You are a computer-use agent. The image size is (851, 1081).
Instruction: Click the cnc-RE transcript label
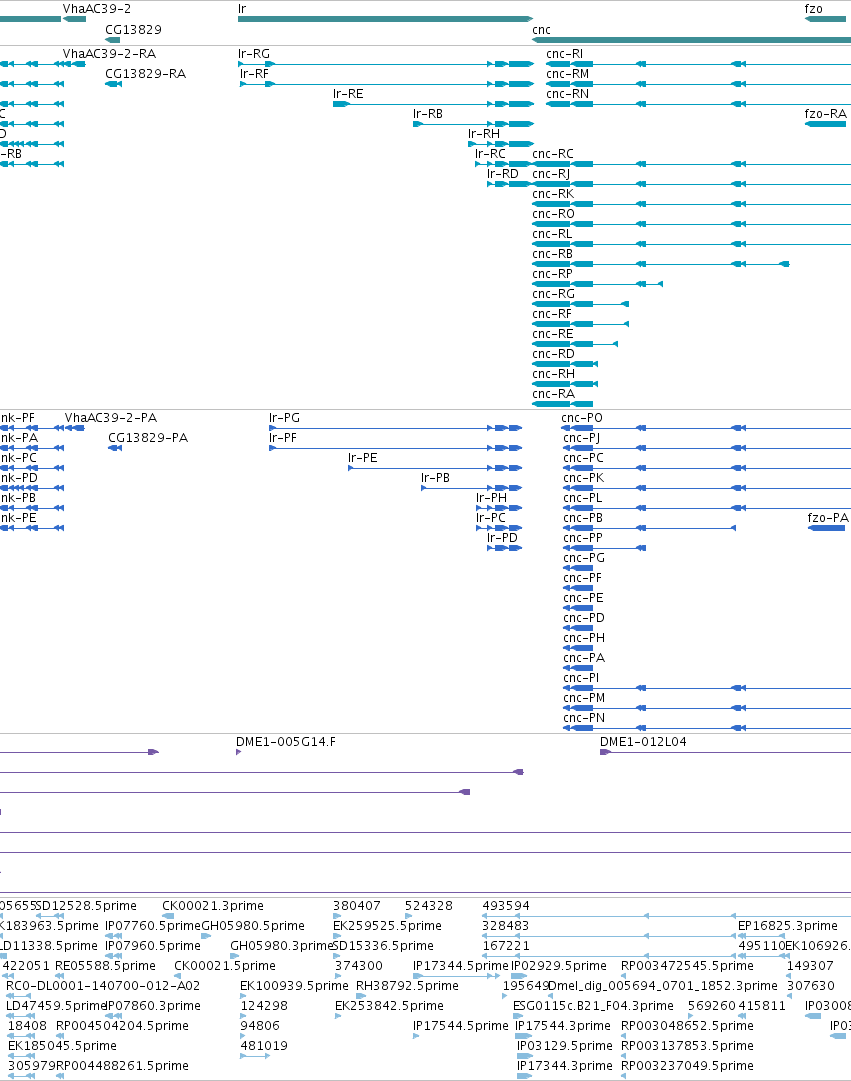(x=553, y=334)
